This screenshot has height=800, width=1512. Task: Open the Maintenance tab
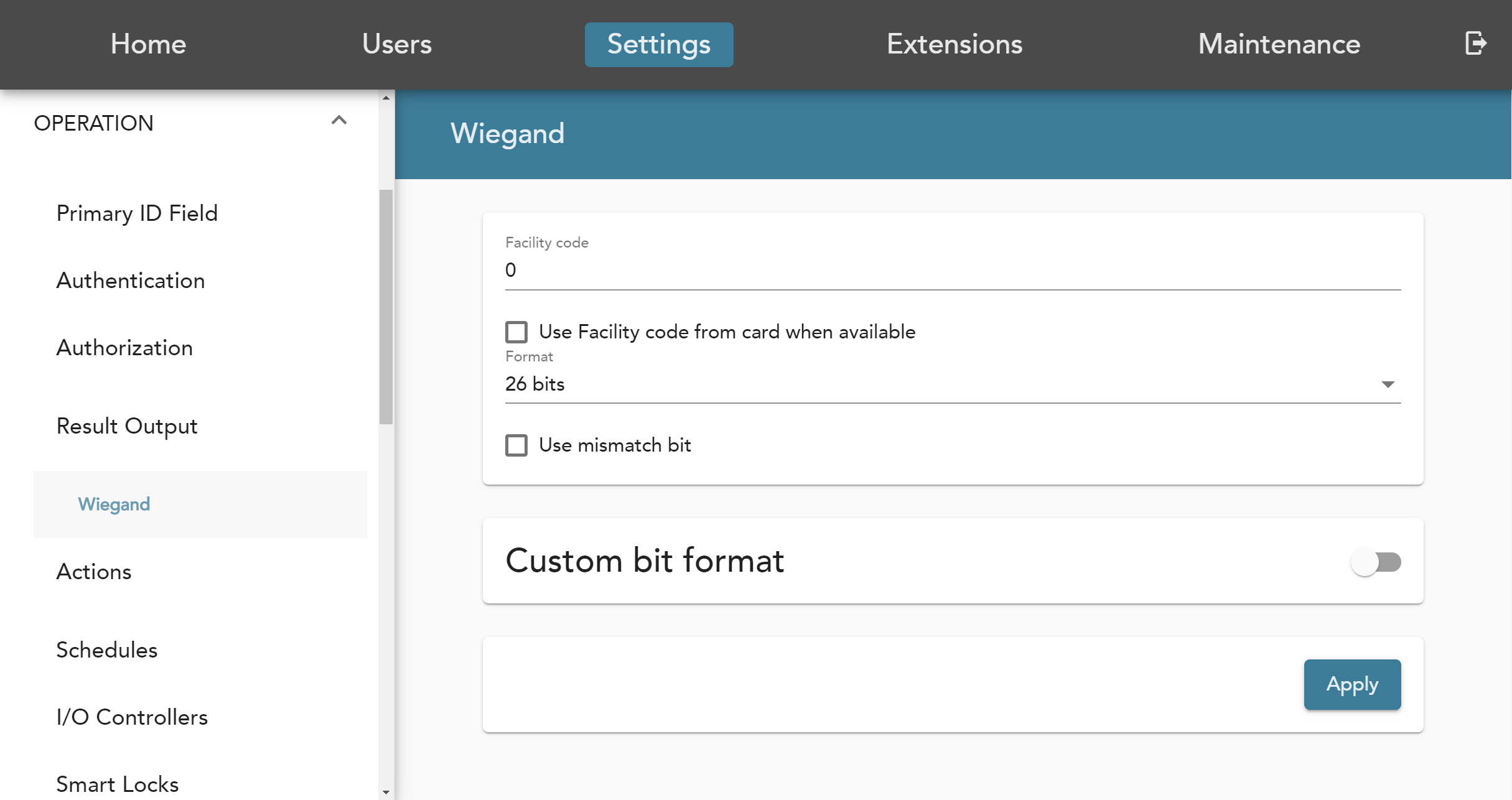click(1279, 44)
